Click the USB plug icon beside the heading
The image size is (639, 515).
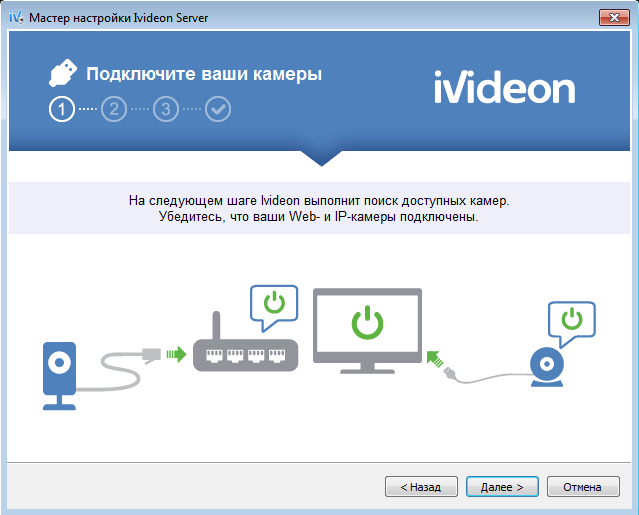point(63,73)
